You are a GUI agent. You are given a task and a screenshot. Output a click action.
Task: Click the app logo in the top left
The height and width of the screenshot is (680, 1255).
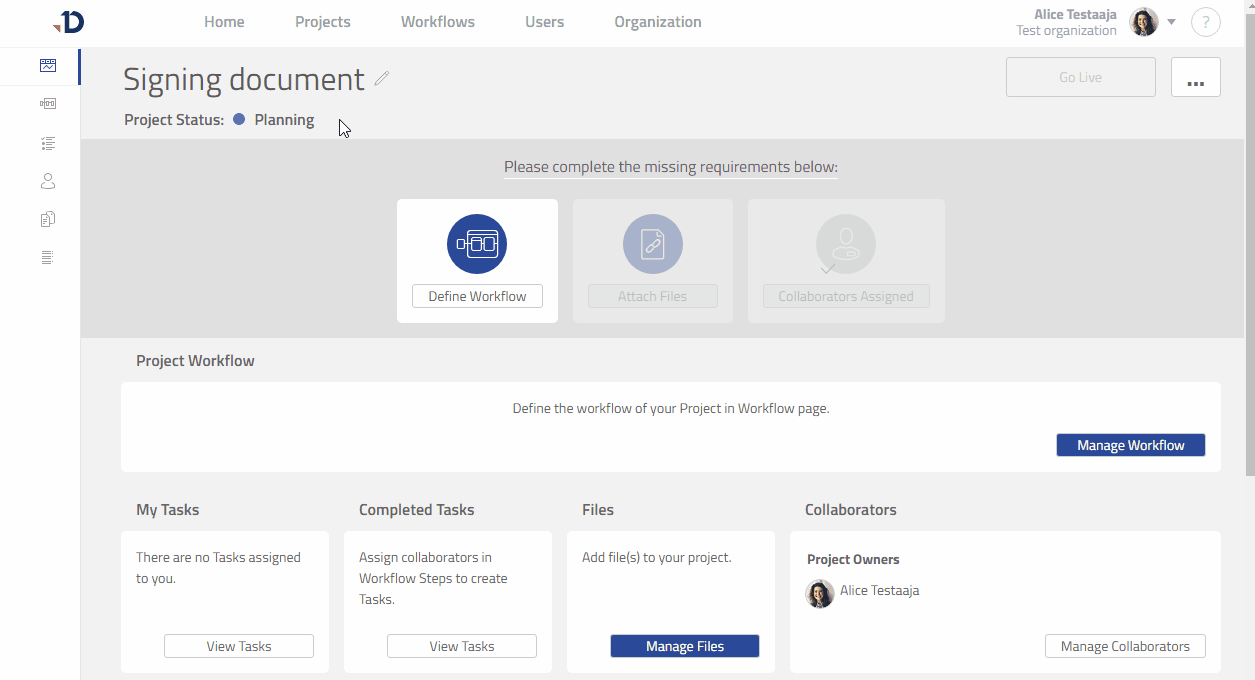click(69, 22)
